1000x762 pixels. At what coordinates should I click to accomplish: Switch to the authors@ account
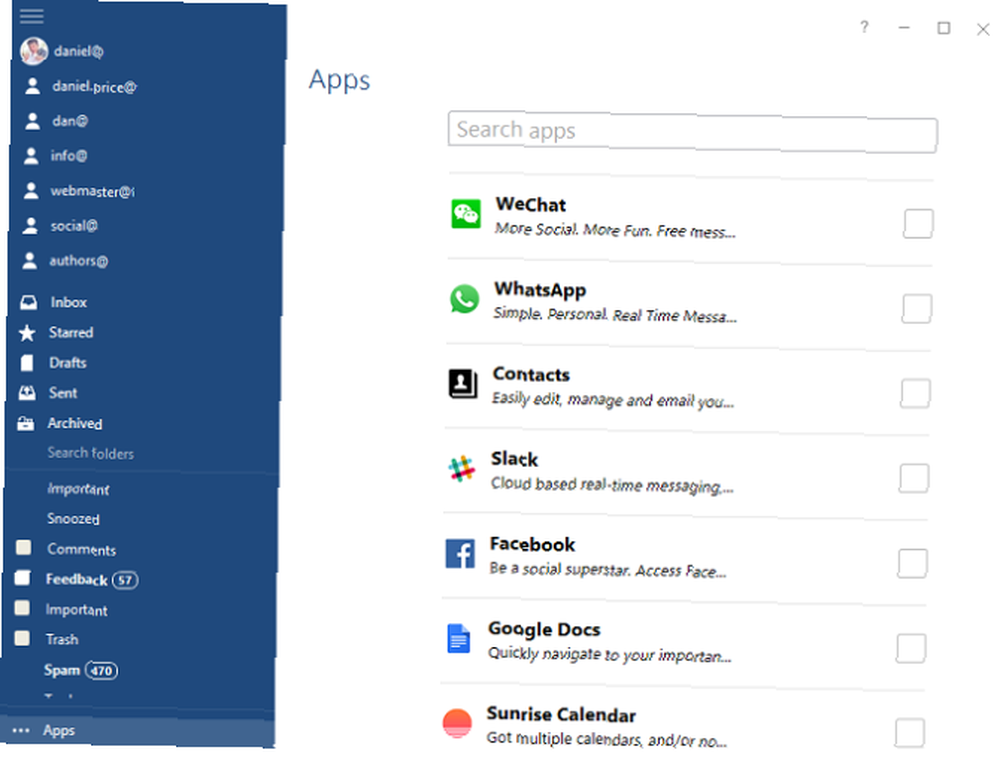[78, 260]
